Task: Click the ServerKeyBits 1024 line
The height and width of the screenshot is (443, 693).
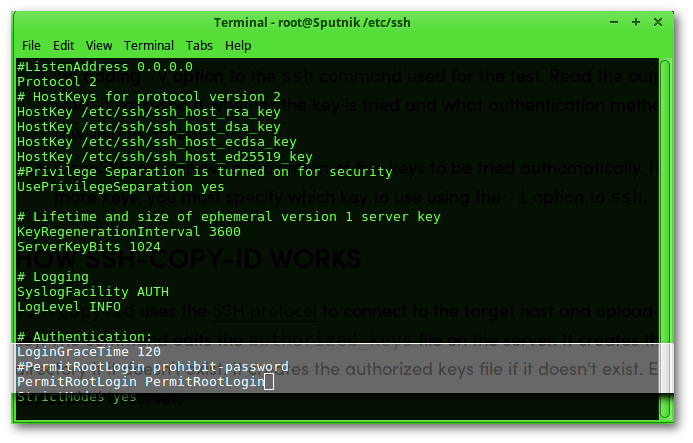Action: click(89, 247)
